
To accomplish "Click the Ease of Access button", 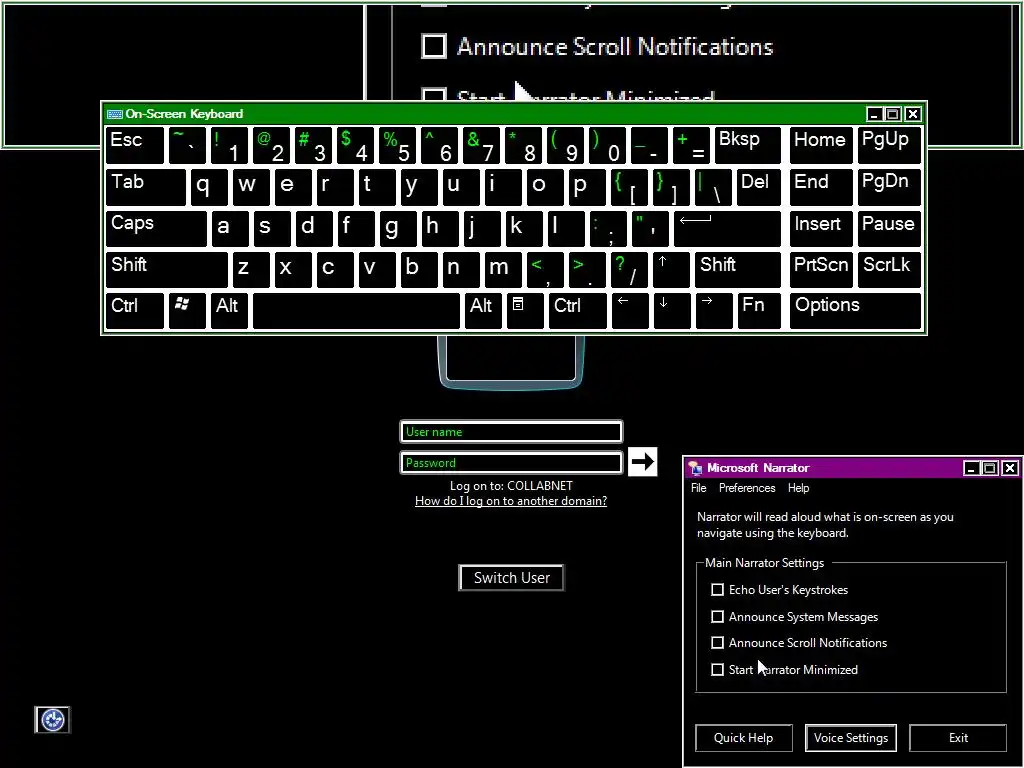I will click(x=52, y=720).
